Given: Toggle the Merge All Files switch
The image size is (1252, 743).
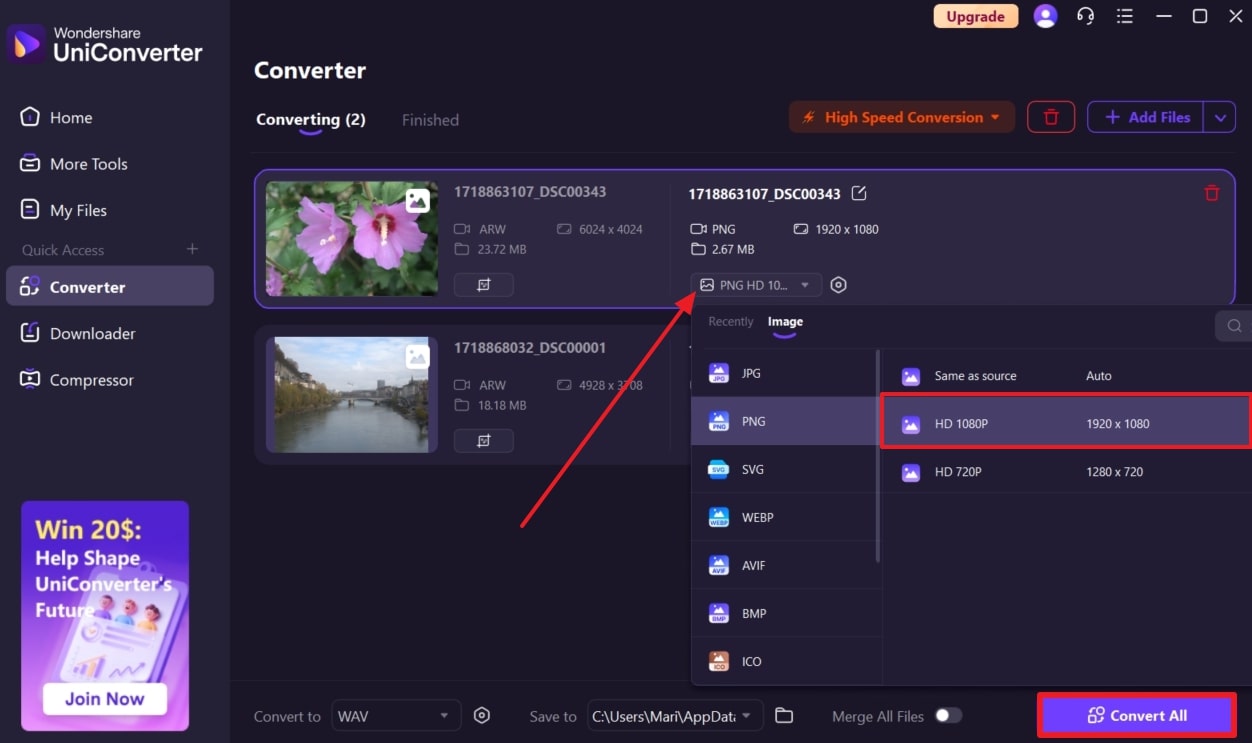Looking at the screenshot, I should click(x=948, y=715).
